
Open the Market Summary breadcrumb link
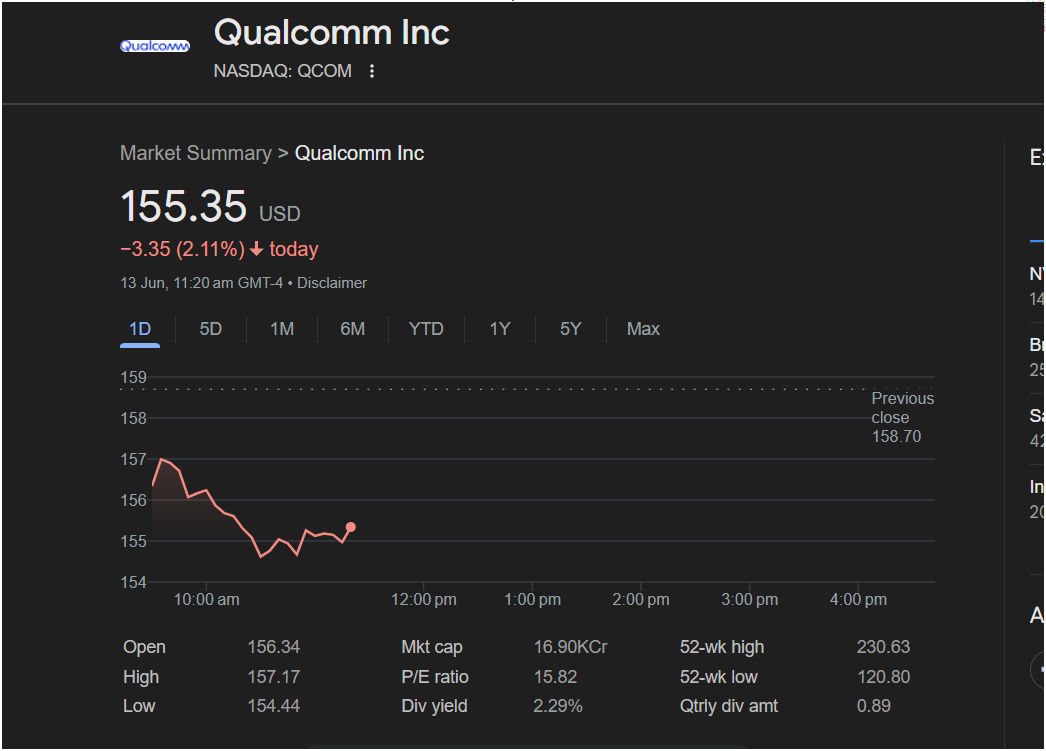click(196, 153)
